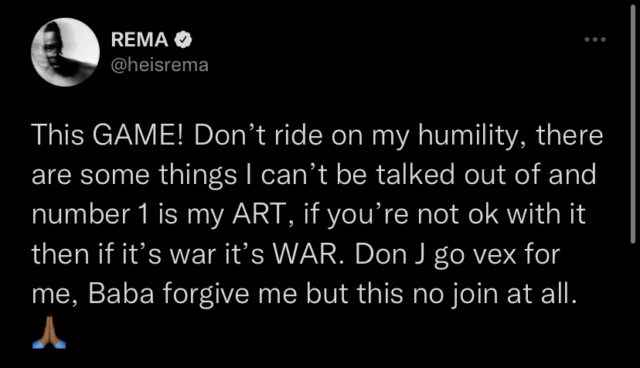Click the @heisrema handle

pyautogui.click(x=160, y=65)
